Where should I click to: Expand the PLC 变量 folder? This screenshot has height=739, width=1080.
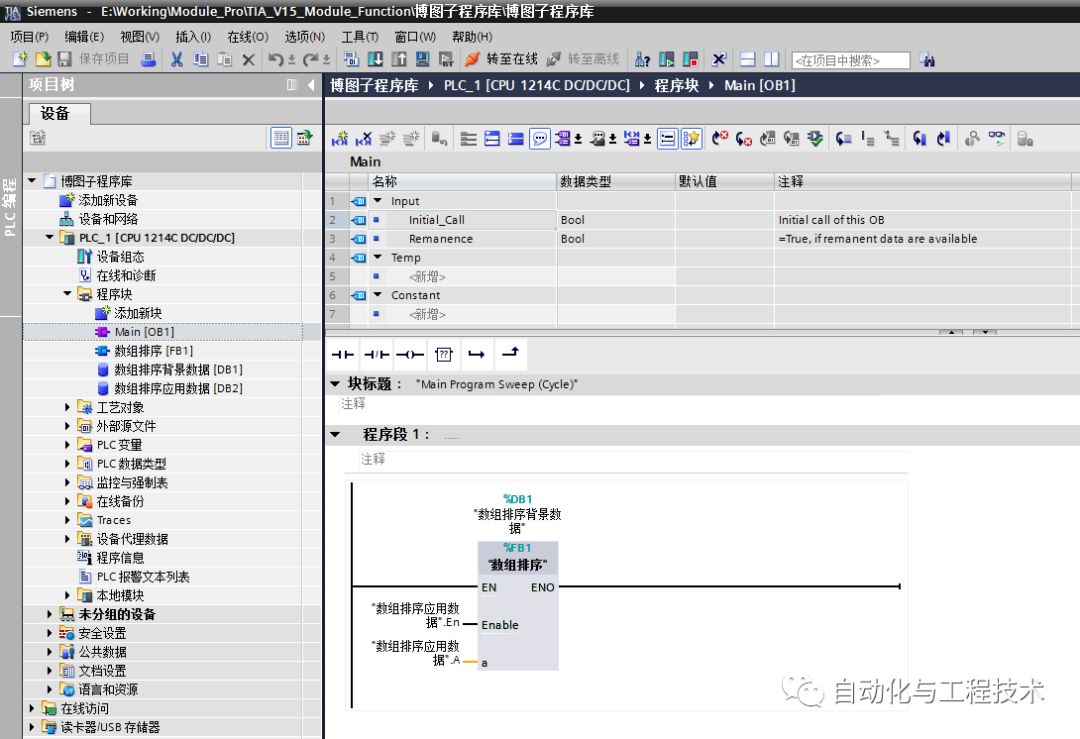tap(68, 444)
